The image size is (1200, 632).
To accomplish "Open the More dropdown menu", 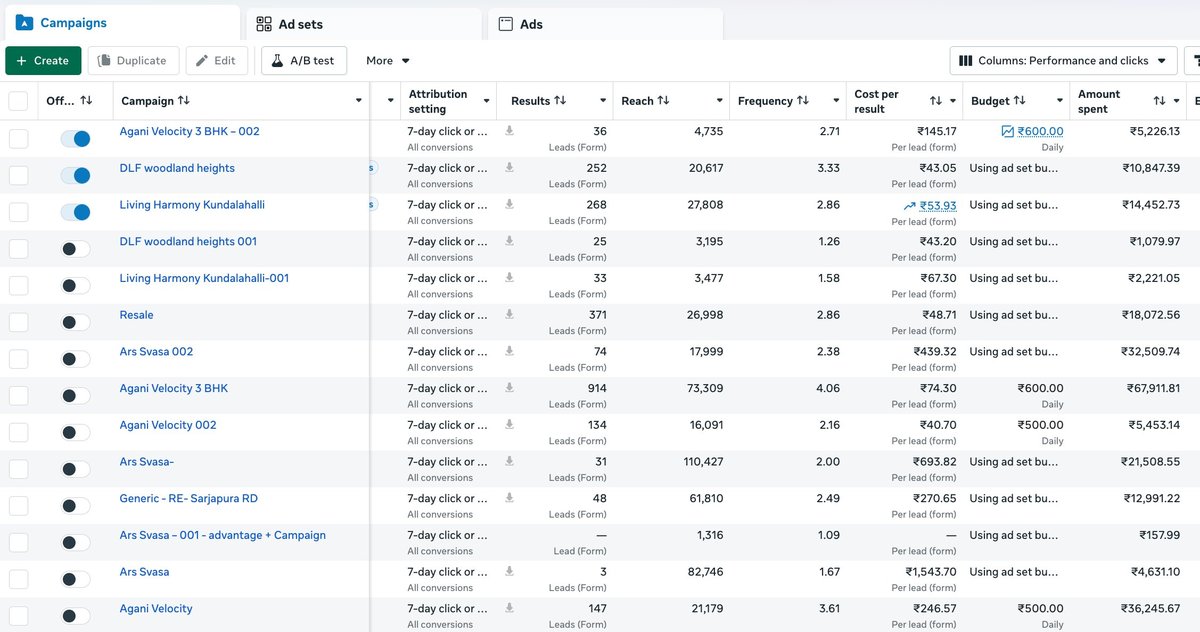I will (x=388, y=60).
